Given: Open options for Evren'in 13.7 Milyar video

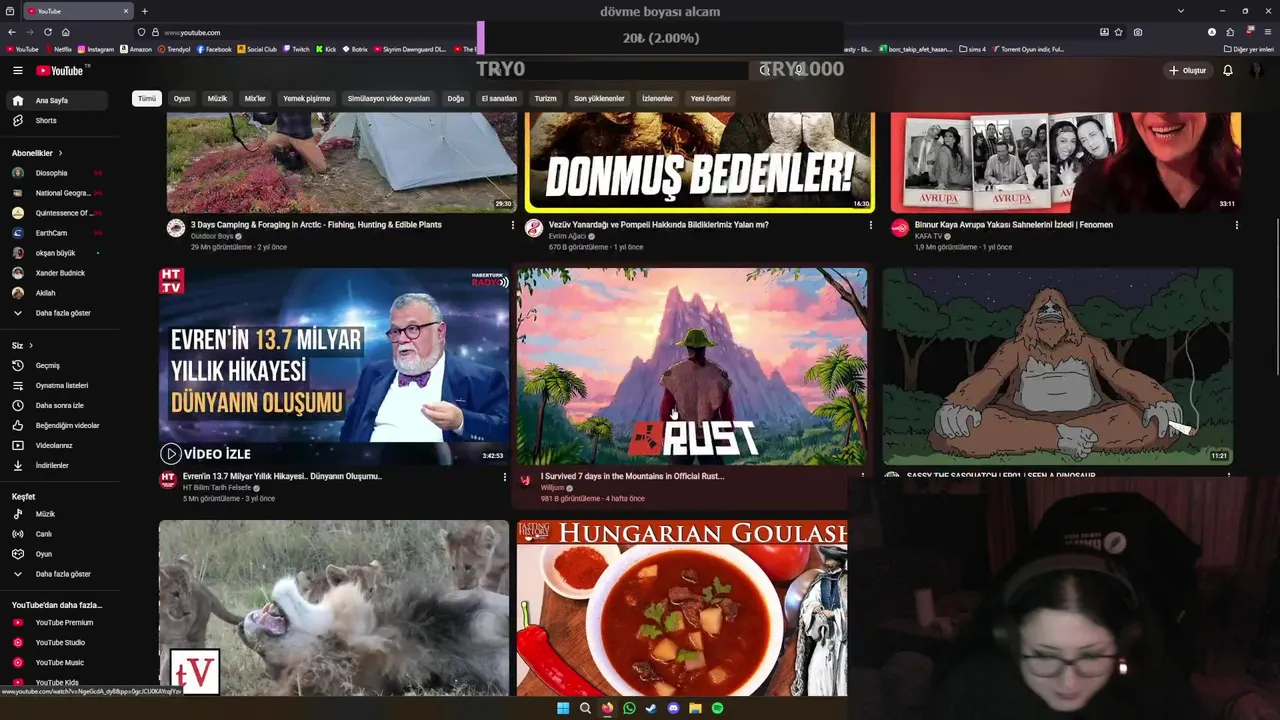Looking at the screenshot, I should (x=504, y=477).
